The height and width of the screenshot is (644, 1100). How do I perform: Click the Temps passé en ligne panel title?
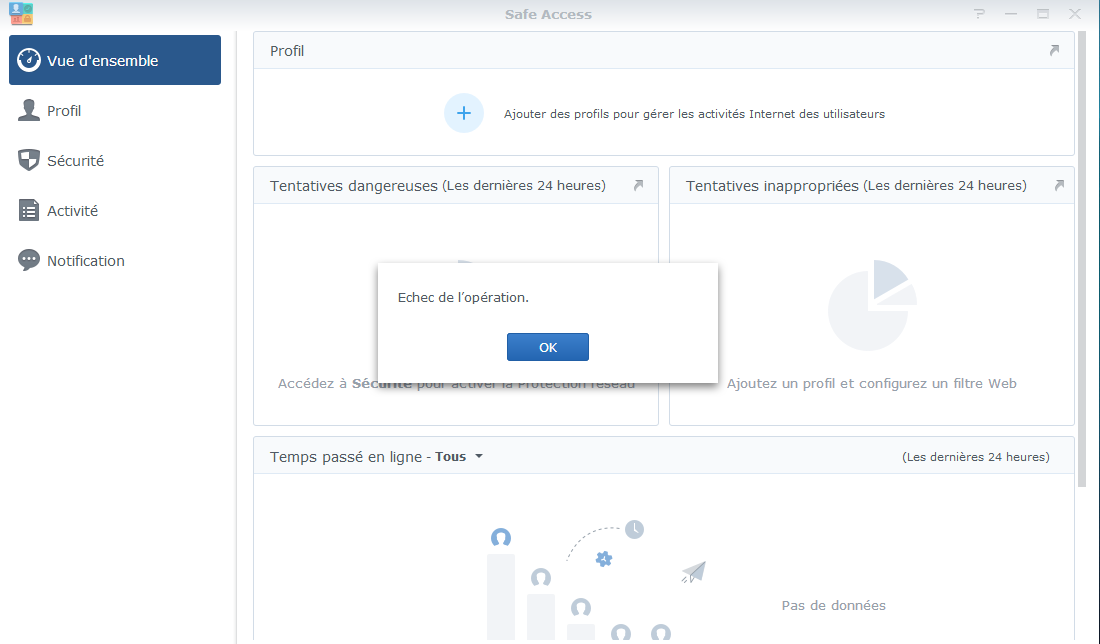[345, 456]
